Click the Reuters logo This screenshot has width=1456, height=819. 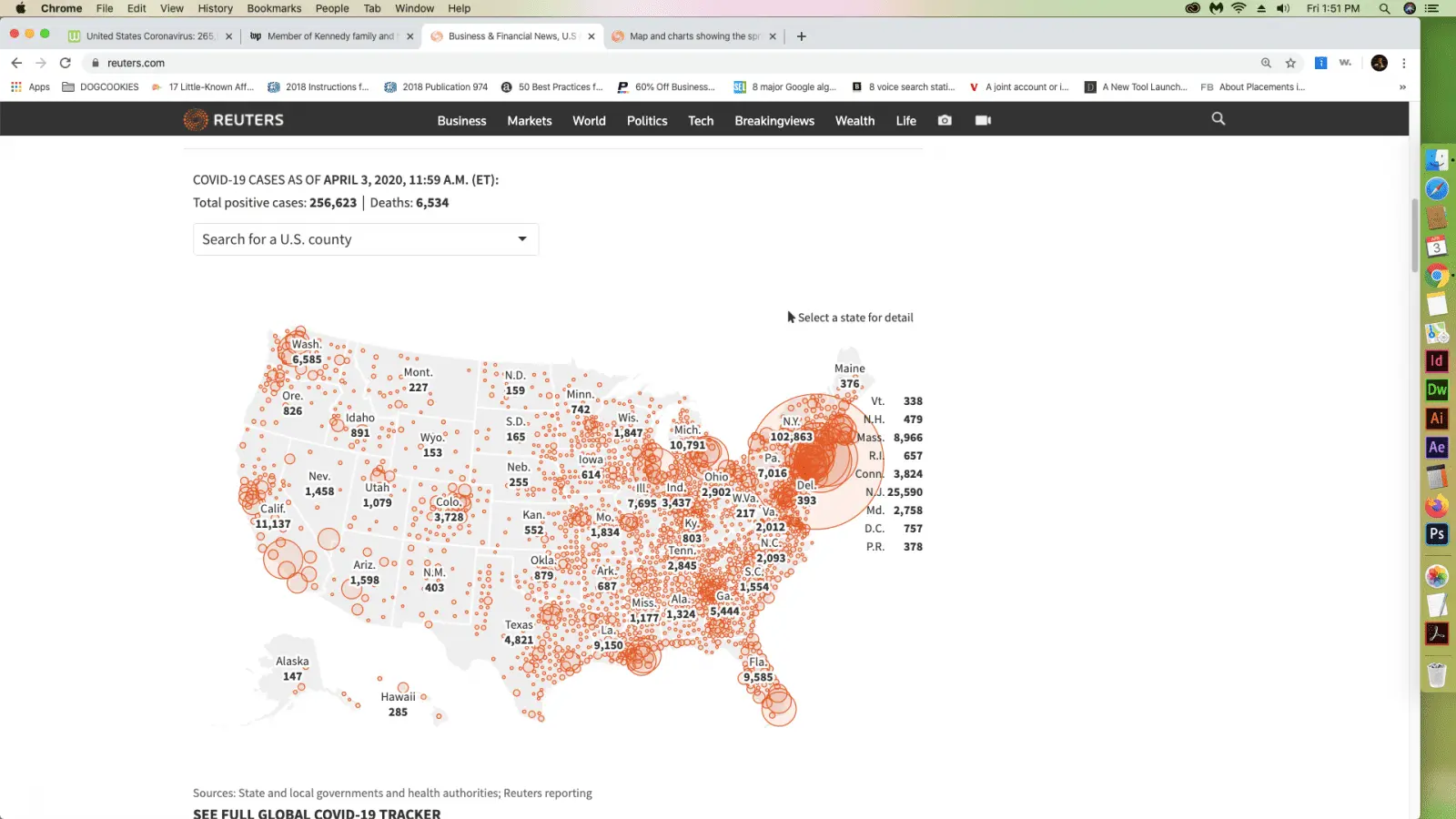click(234, 120)
